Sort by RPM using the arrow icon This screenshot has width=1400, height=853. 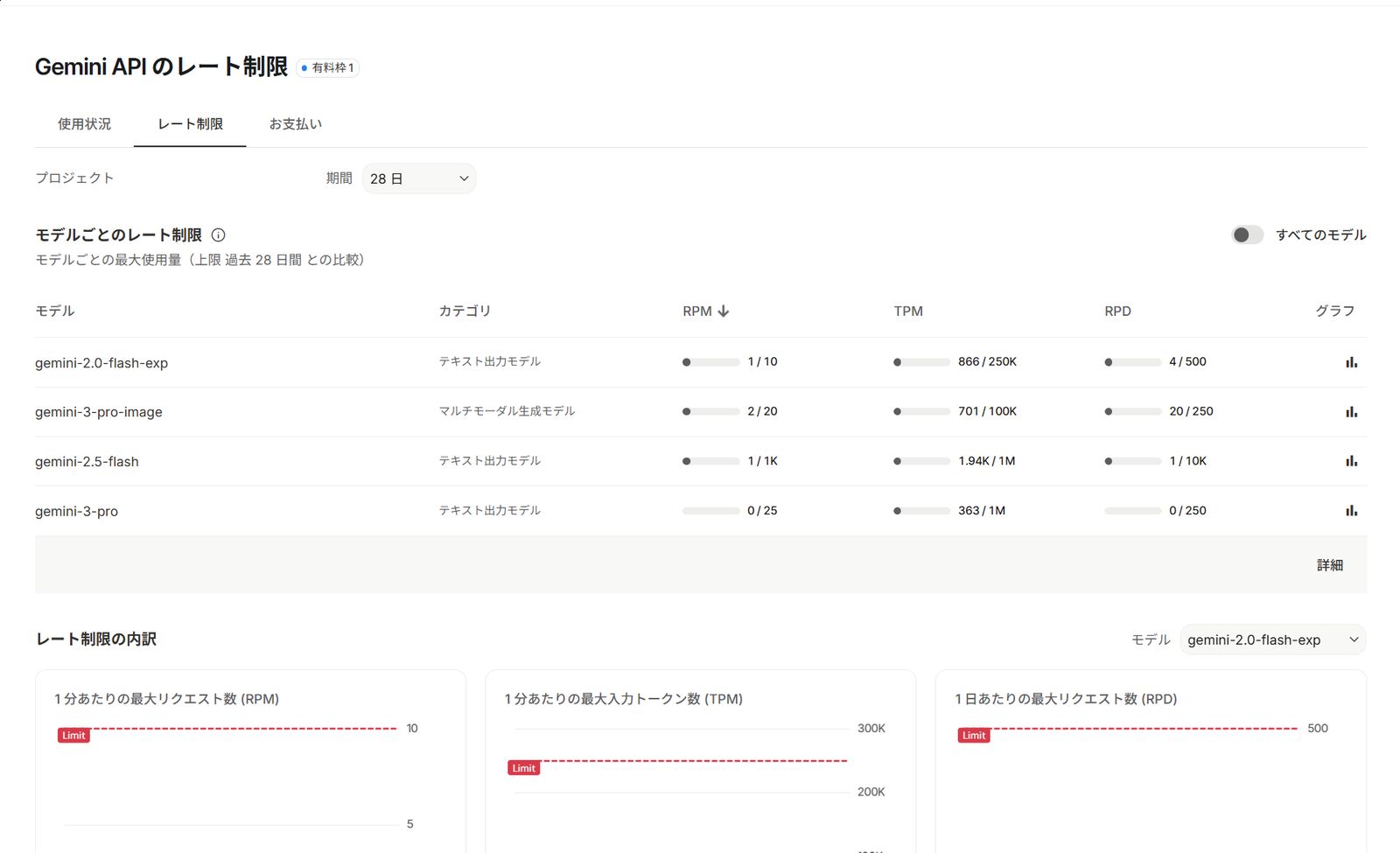724,311
